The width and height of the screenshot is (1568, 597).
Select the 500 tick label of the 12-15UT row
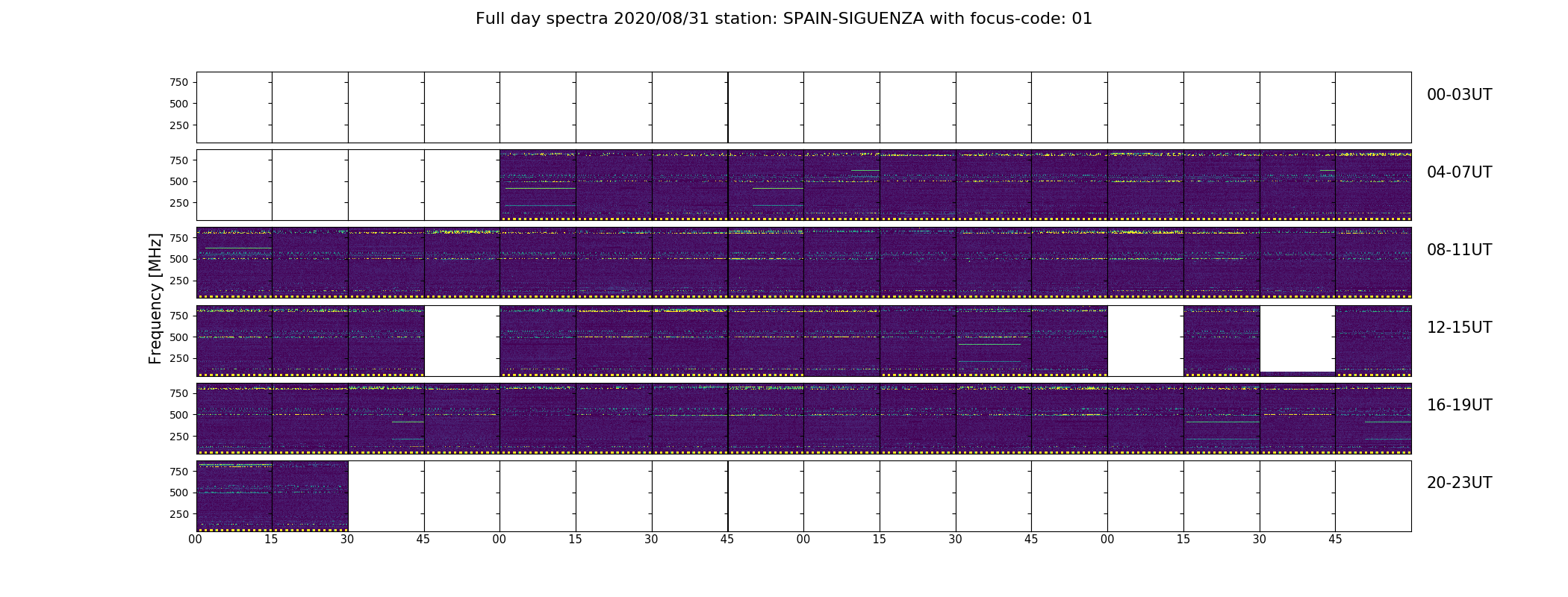click(x=179, y=337)
